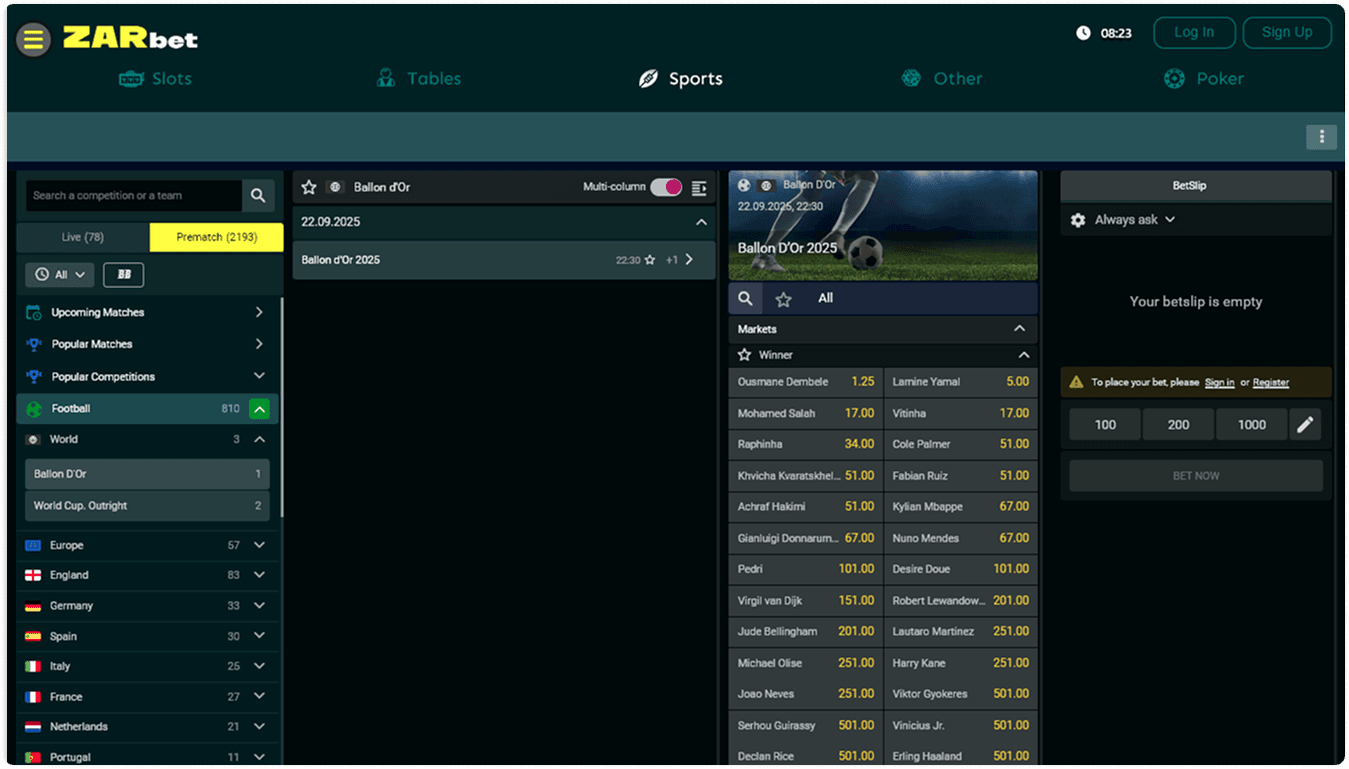Bet on Mohamed Salah at 17.00

click(x=806, y=413)
